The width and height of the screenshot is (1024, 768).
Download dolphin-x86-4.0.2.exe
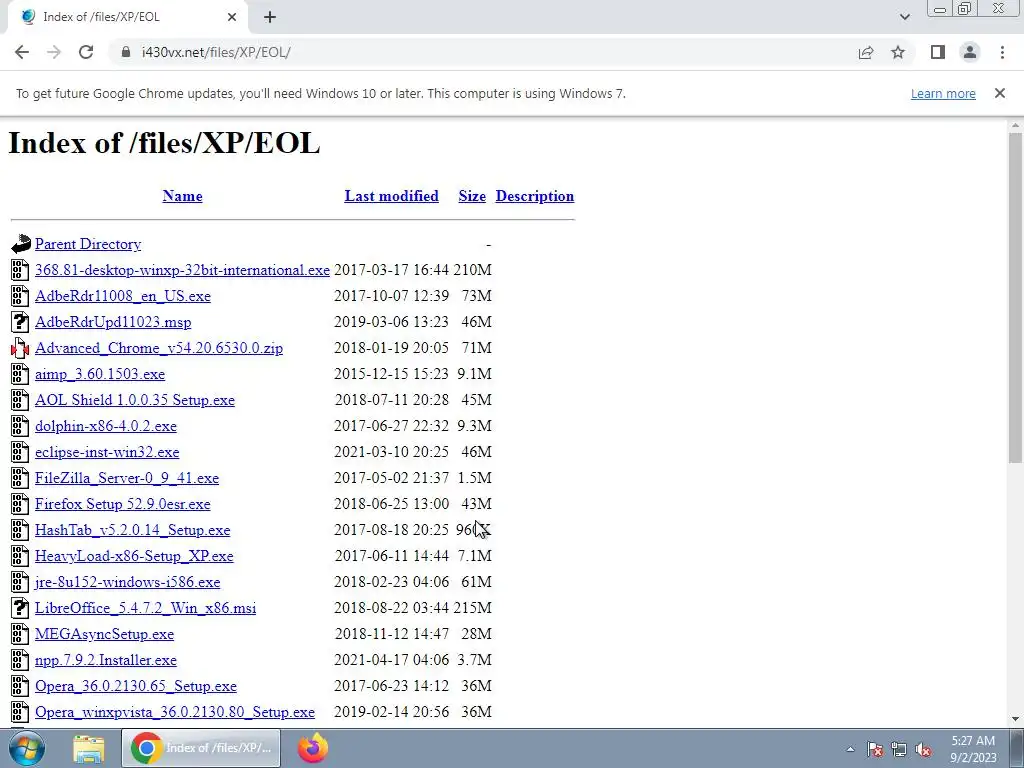pyautogui.click(x=106, y=426)
